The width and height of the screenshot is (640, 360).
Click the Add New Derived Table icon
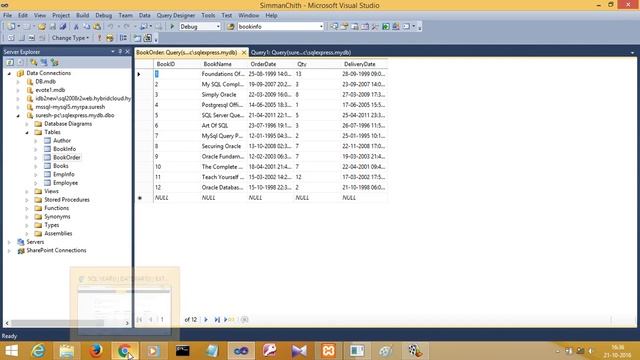148,38
